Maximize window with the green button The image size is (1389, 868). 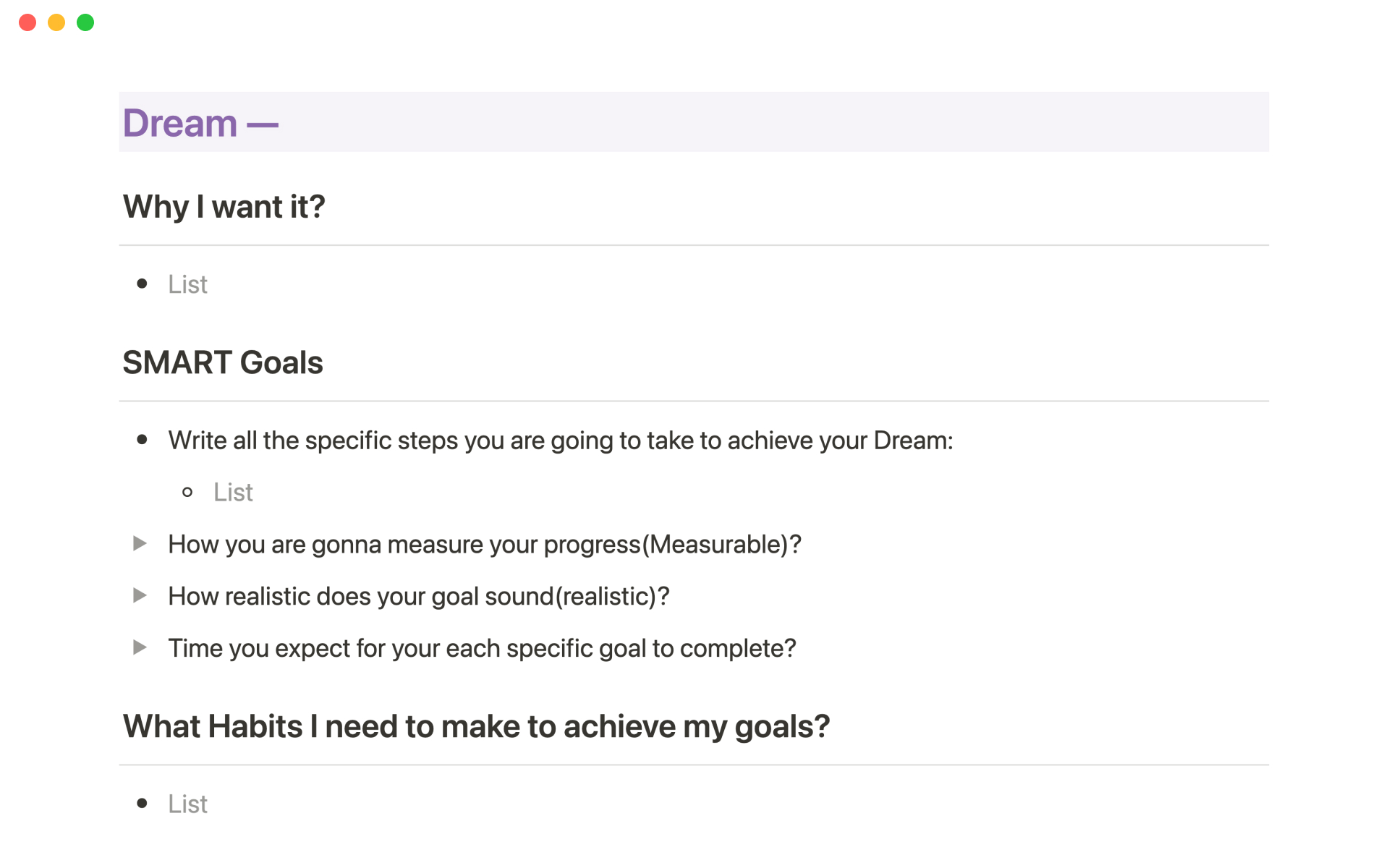tap(85, 22)
